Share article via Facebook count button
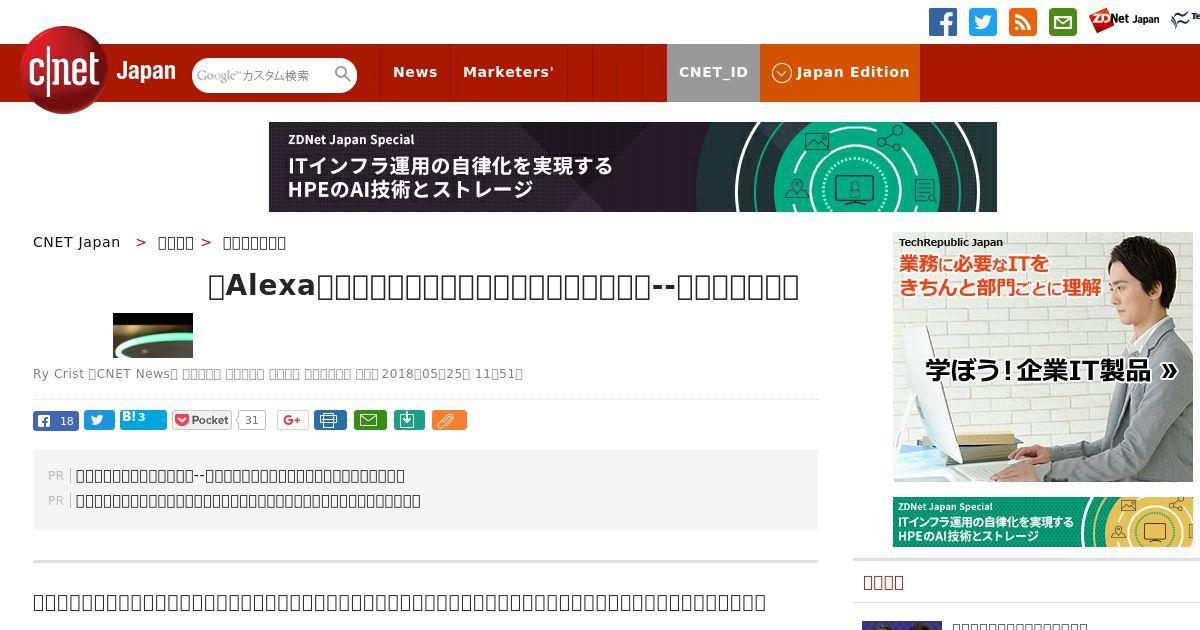Screen dimensions: 1200x630 (56, 421)
